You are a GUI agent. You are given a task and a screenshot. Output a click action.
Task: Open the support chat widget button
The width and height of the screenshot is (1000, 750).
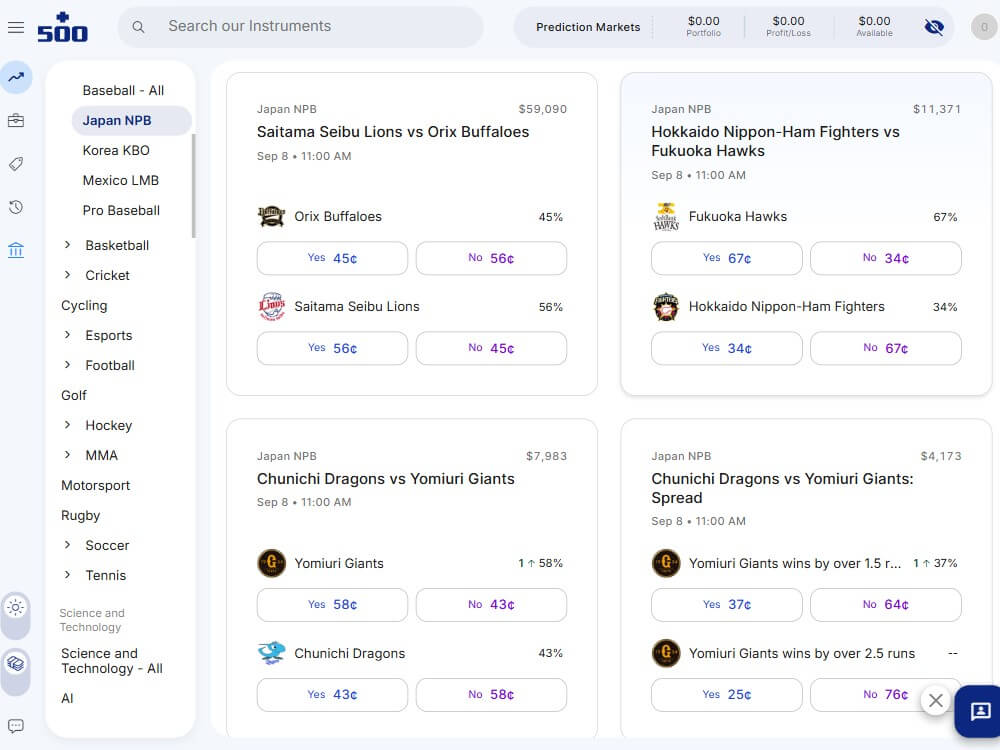979,710
